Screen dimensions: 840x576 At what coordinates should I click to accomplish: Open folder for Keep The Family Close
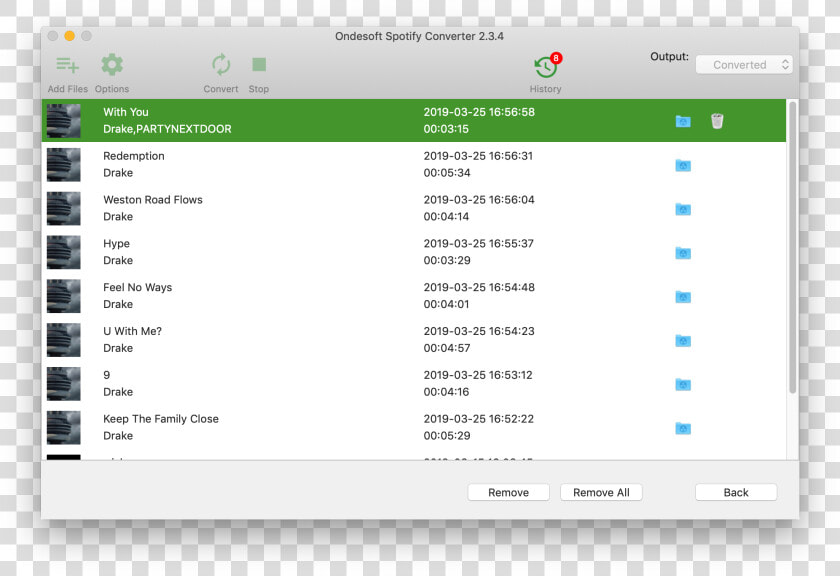click(683, 429)
